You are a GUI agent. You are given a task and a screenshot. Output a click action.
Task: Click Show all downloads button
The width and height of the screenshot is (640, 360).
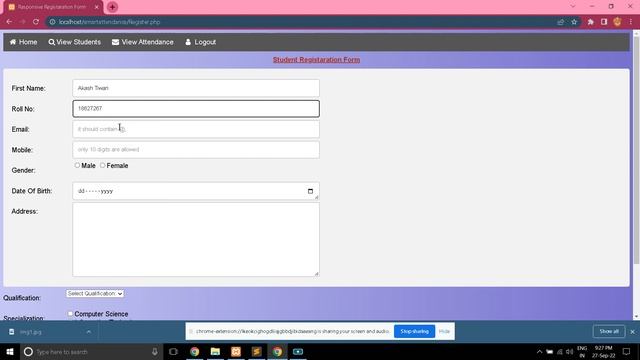tap(609, 331)
